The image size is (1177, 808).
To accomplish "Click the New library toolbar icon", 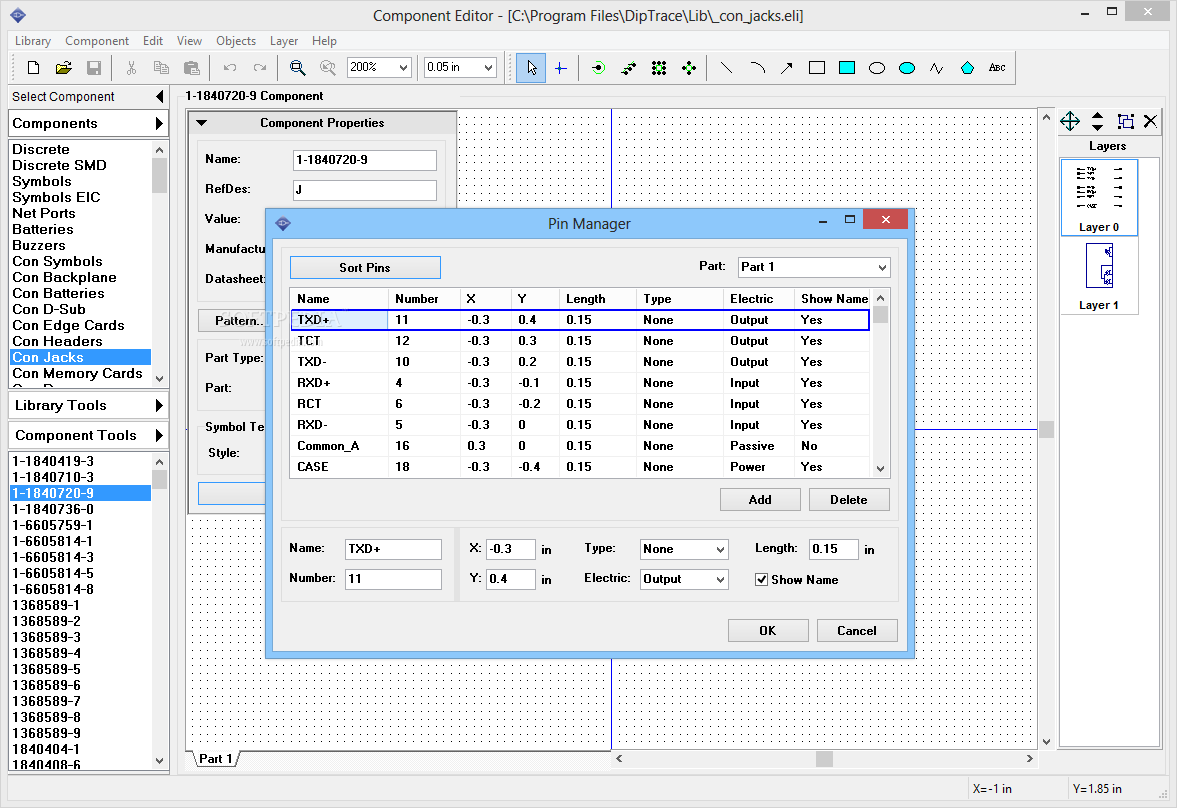I will click(x=33, y=68).
